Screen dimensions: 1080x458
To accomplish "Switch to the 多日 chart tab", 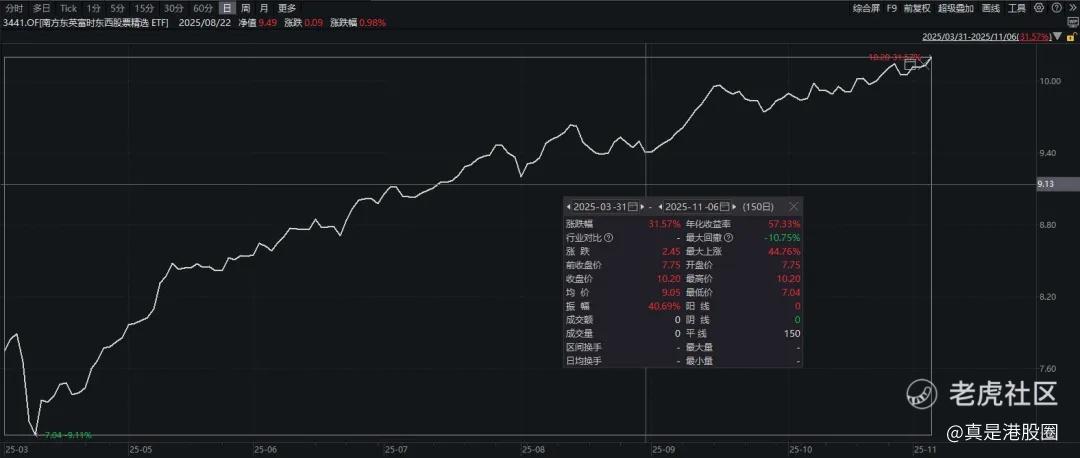I will pyautogui.click(x=41, y=8).
